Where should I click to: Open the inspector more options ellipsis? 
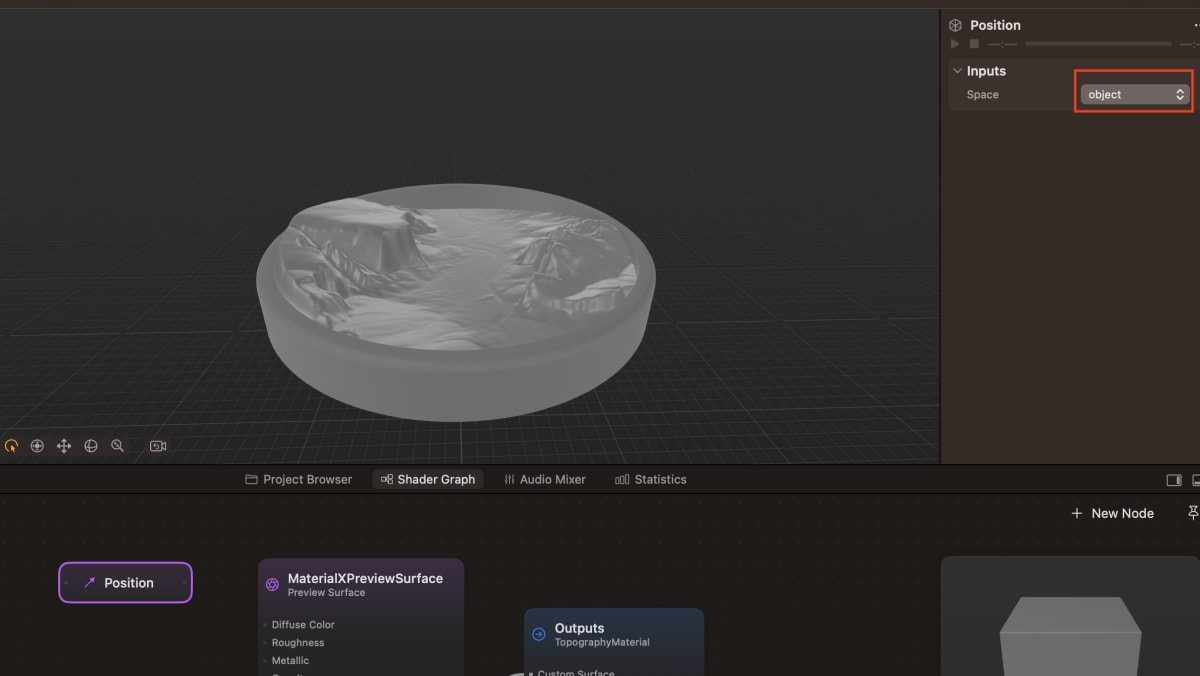[x=1196, y=25]
